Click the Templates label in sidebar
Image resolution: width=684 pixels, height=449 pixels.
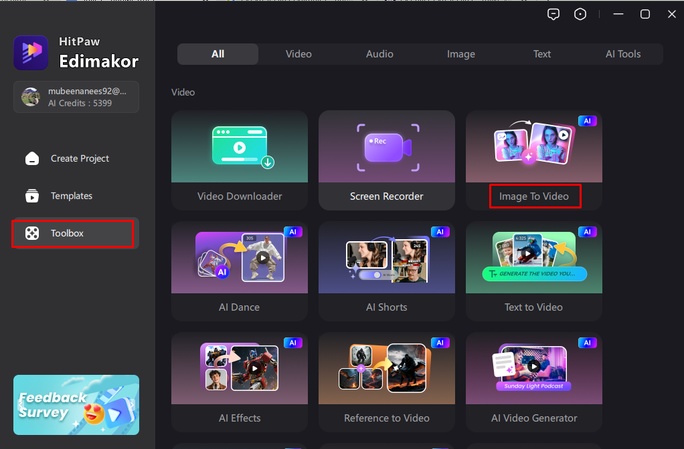click(x=72, y=196)
